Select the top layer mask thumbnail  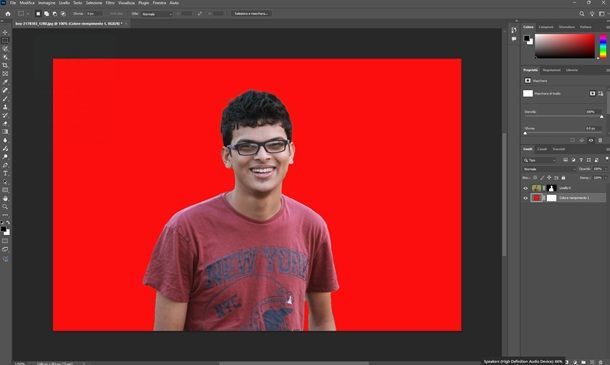click(552, 188)
